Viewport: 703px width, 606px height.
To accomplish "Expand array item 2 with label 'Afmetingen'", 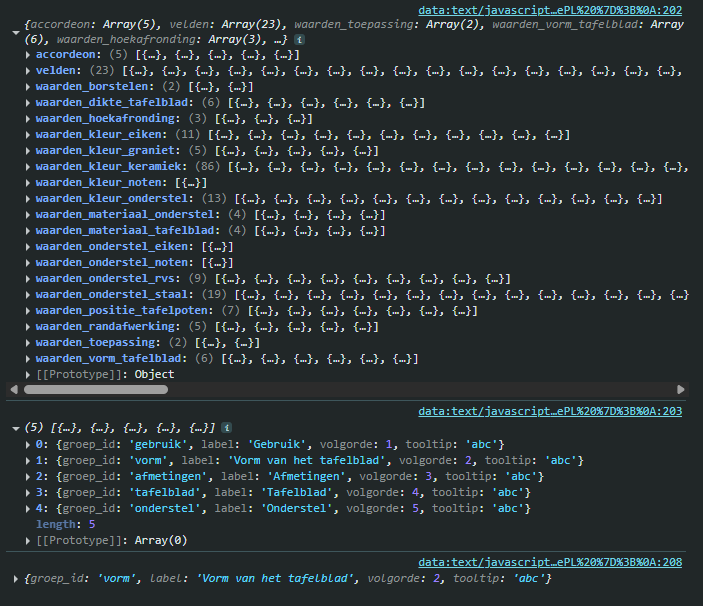I will pyautogui.click(x=28, y=477).
